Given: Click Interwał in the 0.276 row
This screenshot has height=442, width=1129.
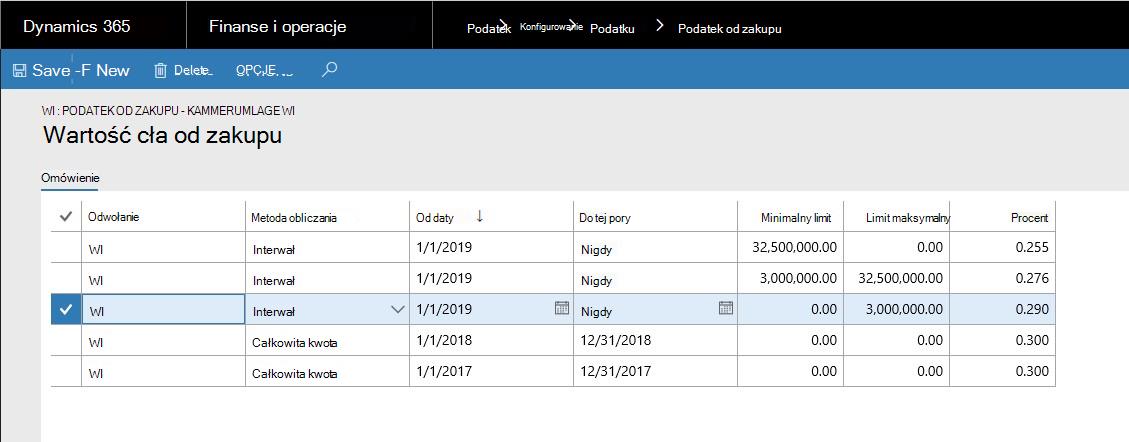Looking at the screenshot, I should [x=274, y=281].
